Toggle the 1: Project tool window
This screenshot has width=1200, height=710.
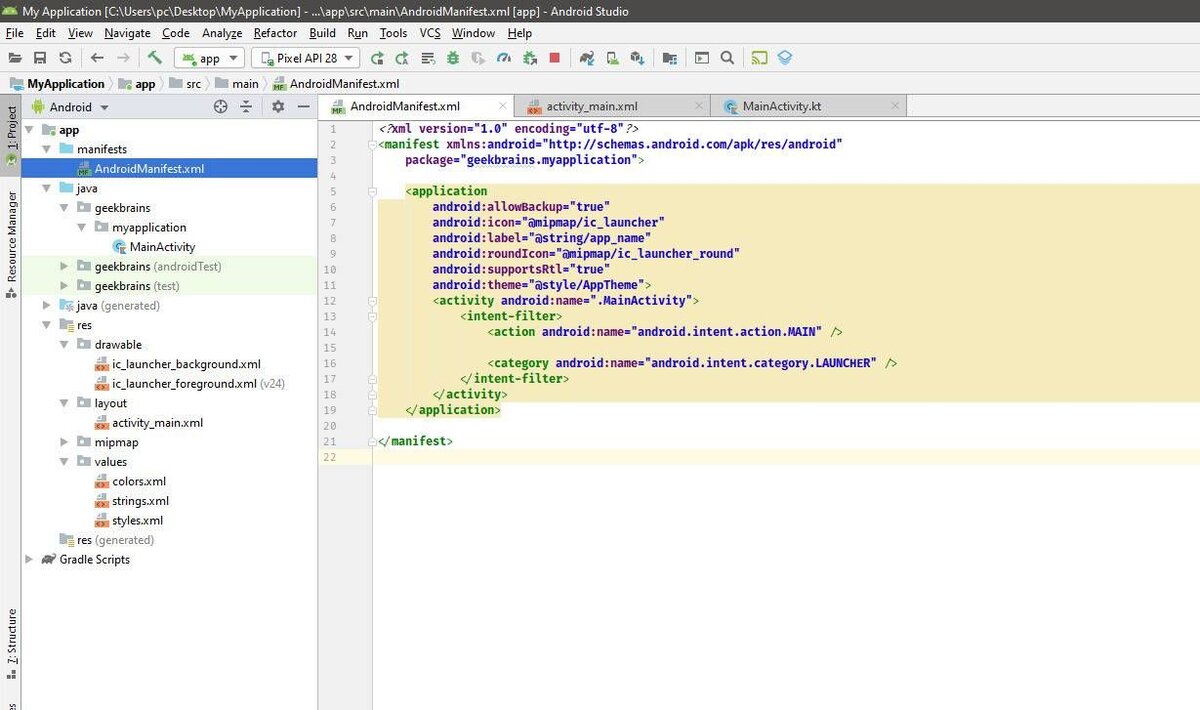11,128
